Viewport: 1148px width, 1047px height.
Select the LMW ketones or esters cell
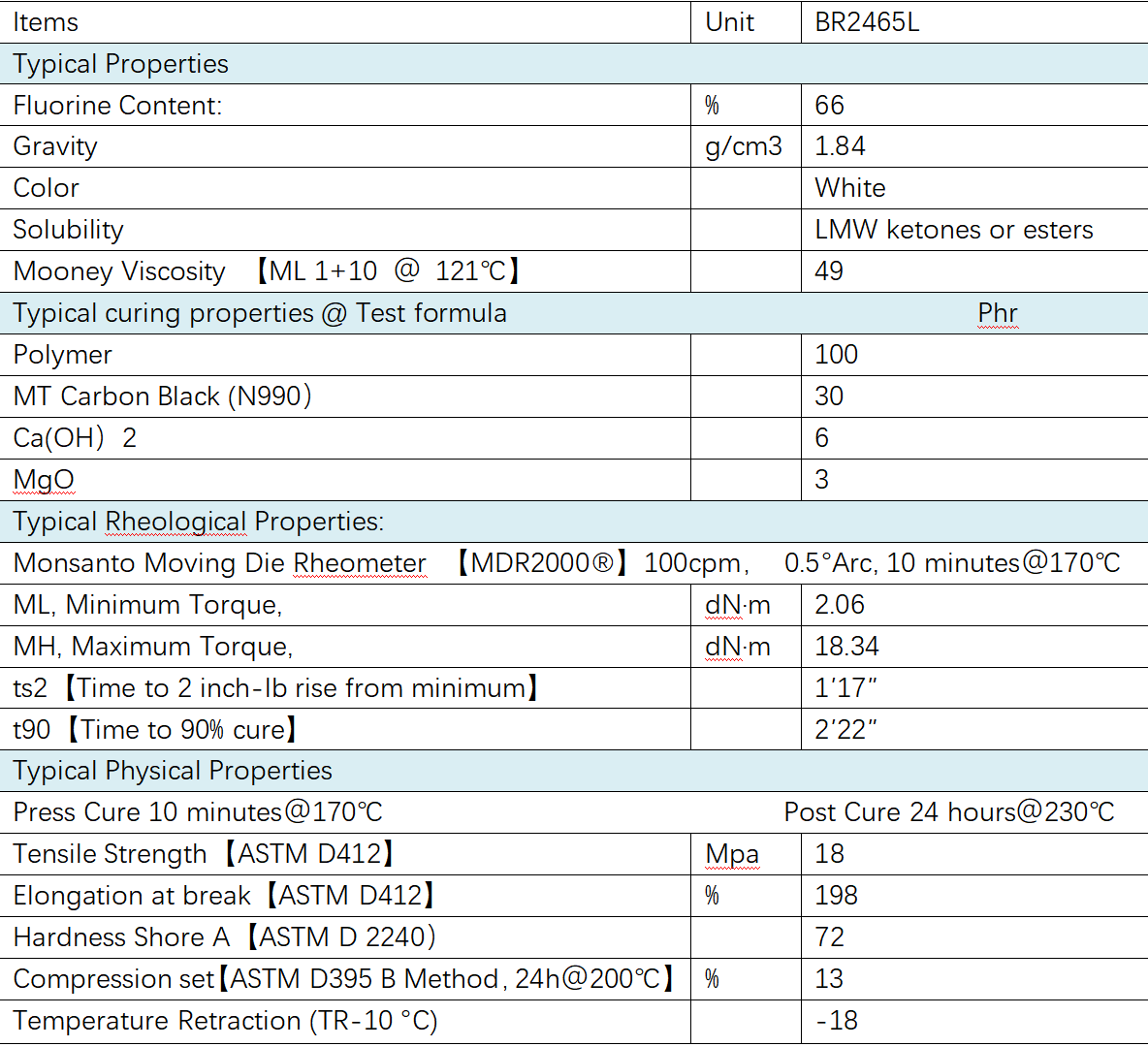(953, 230)
